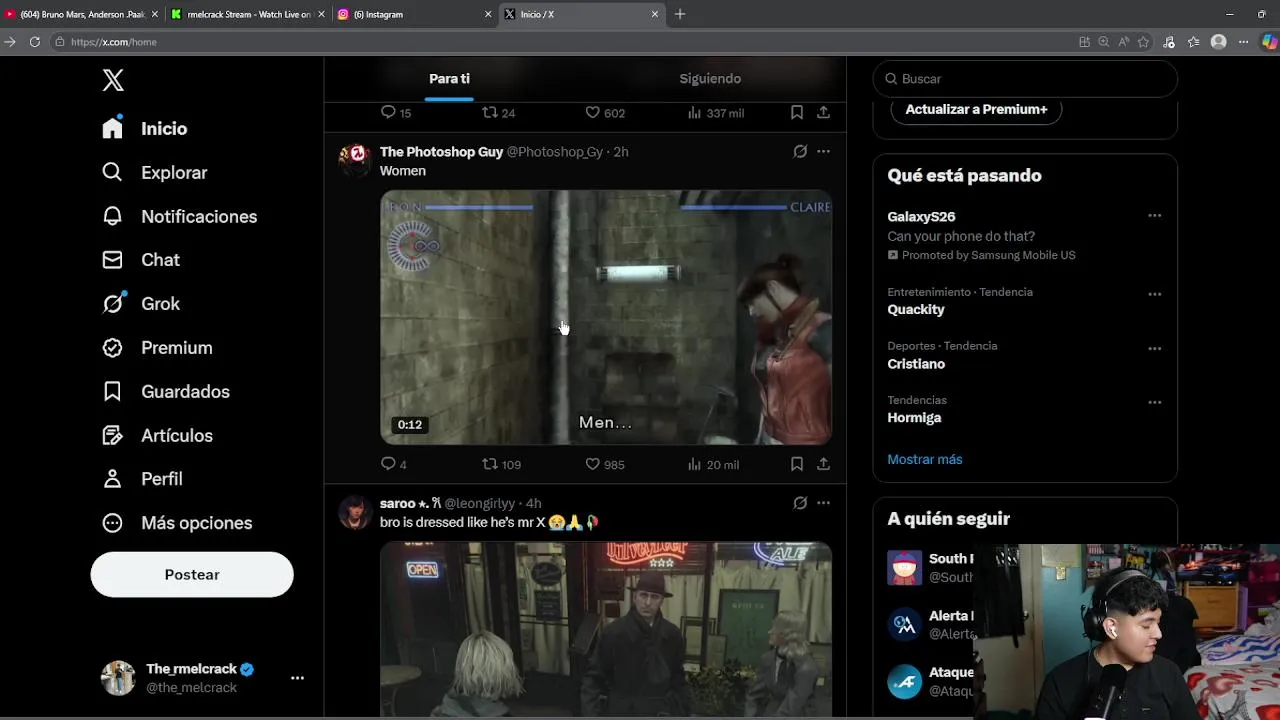Open a new browser tab
1280x720 pixels.
click(680, 14)
